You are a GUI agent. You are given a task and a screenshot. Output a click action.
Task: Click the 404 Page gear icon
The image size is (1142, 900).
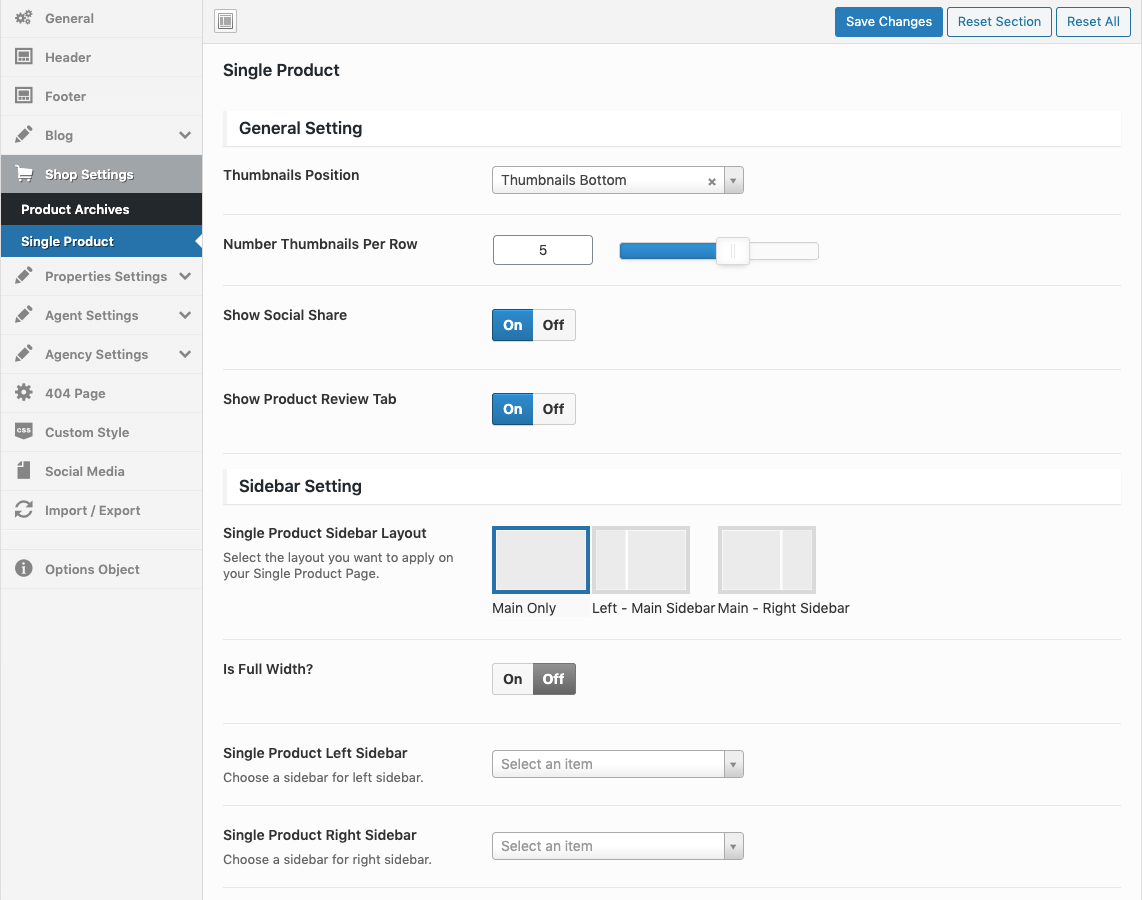point(24,393)
